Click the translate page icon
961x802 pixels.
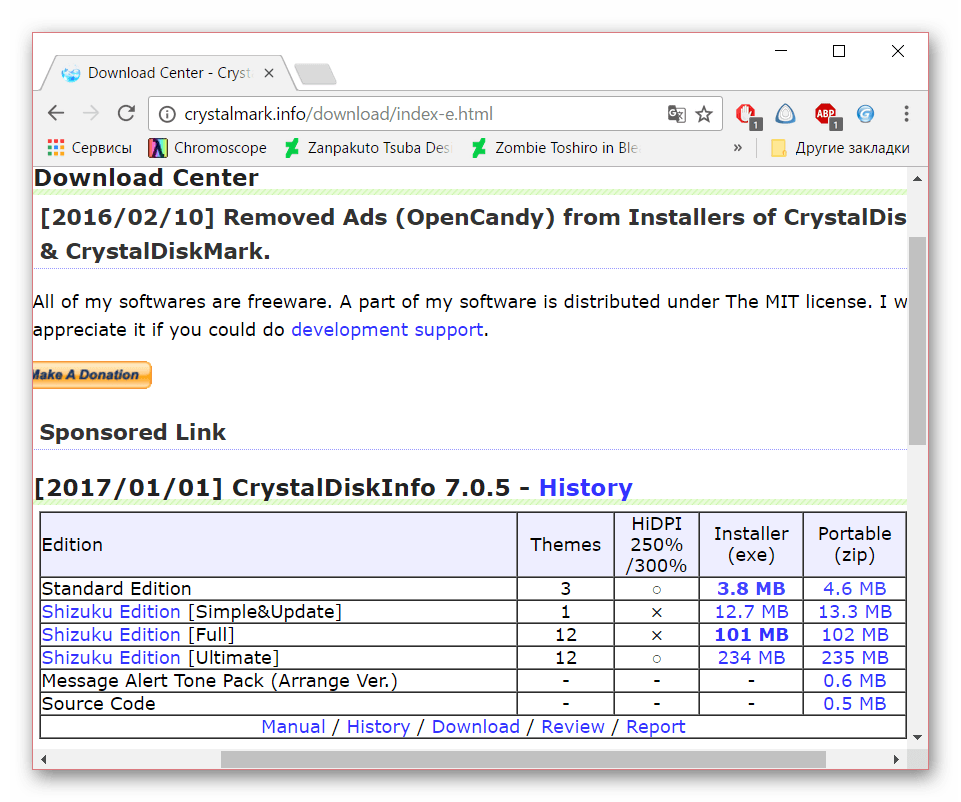coord(677,114)
